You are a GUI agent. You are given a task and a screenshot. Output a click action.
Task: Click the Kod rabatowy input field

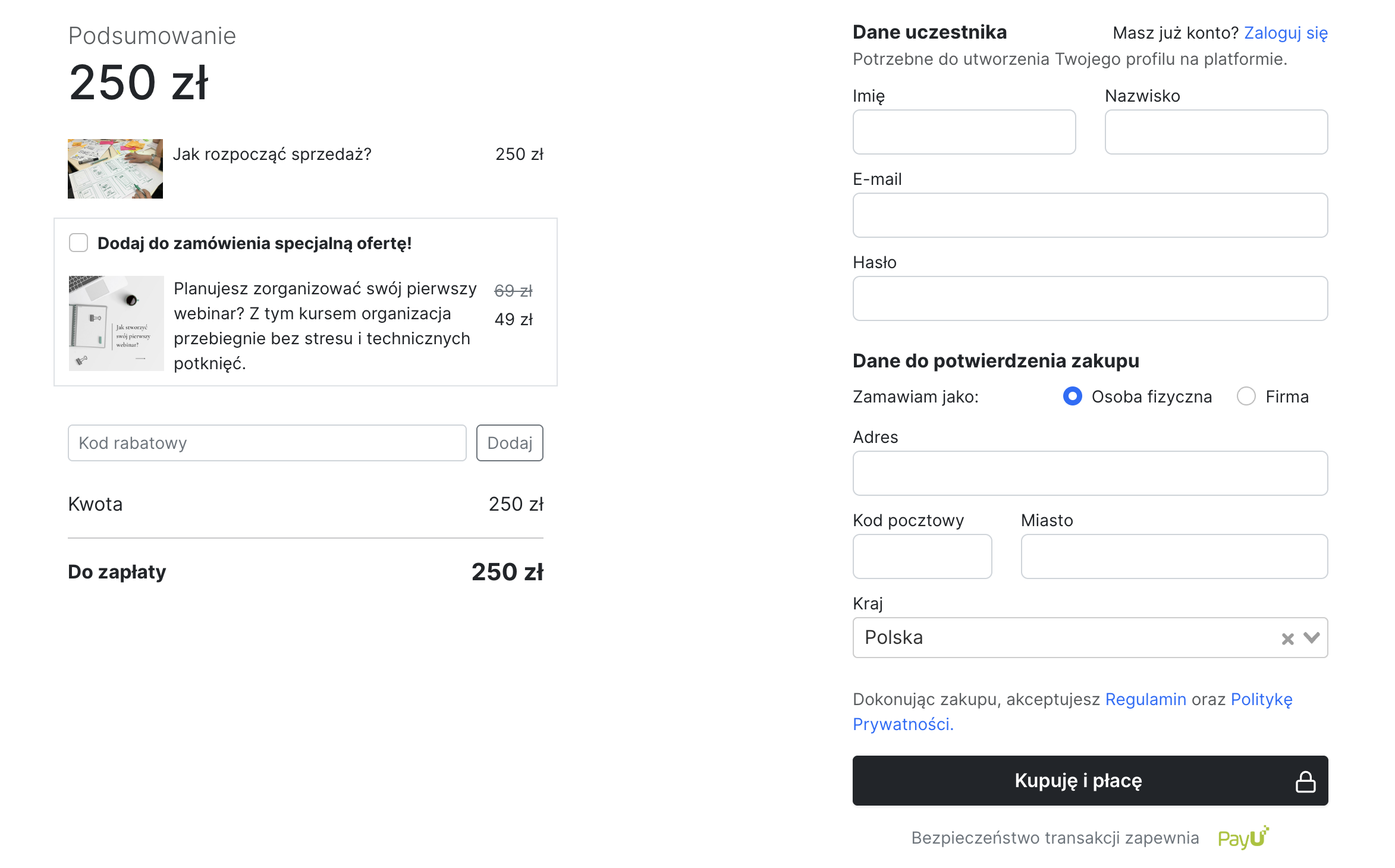[x=267, y=443]
